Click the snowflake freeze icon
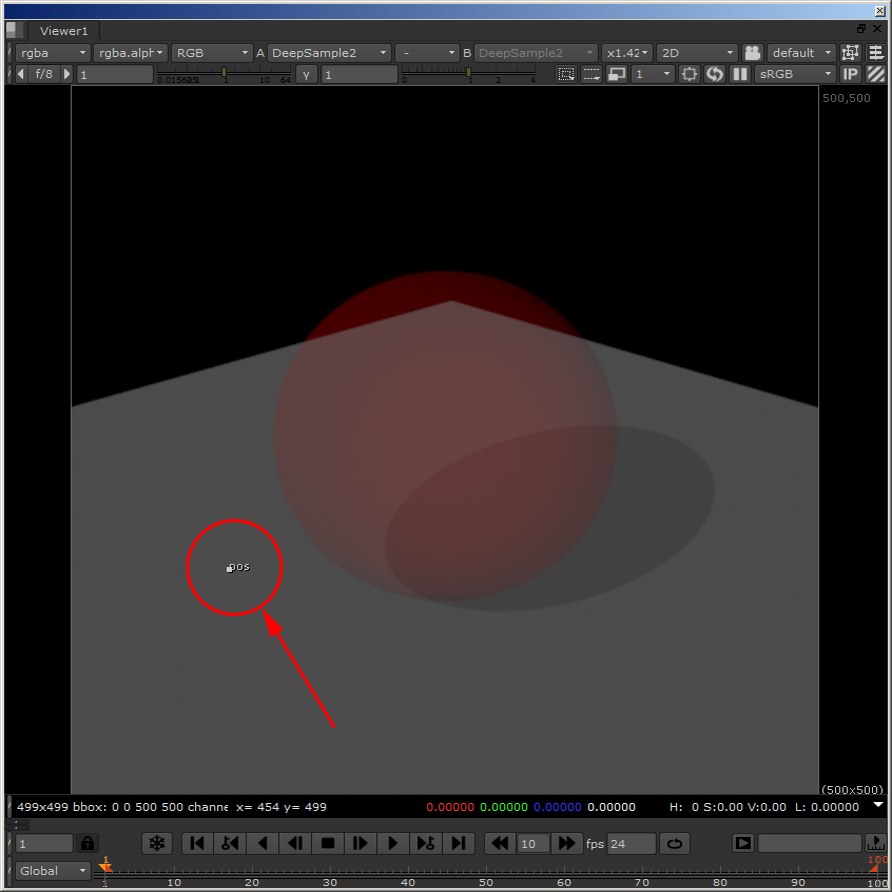 tap(157, 843)
